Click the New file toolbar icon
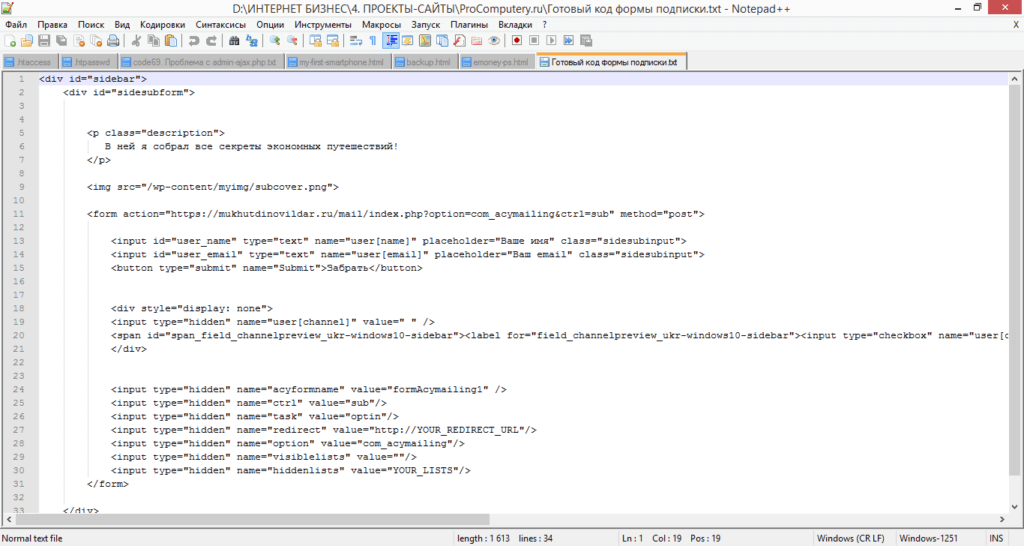The width and height of the screenshot is (1024, 546). tap(10, 41)
